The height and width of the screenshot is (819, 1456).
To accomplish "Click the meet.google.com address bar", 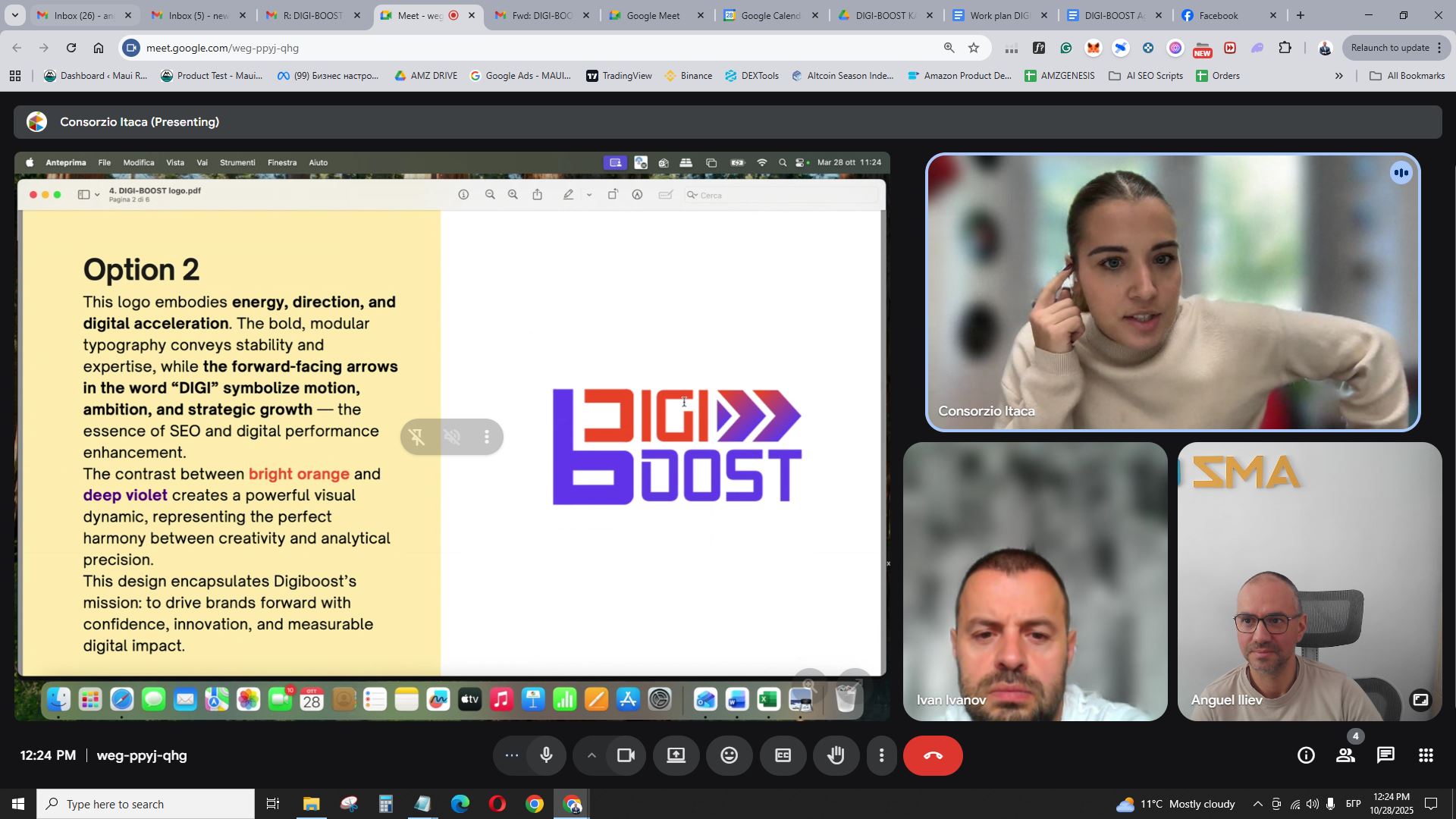I will point(531,48).
